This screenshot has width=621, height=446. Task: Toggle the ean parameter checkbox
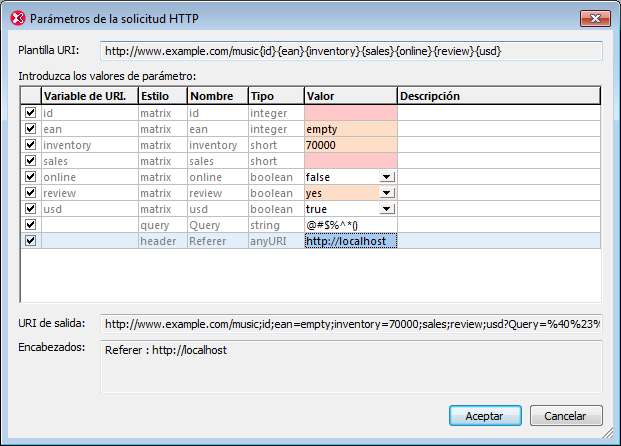pos(30,129)
